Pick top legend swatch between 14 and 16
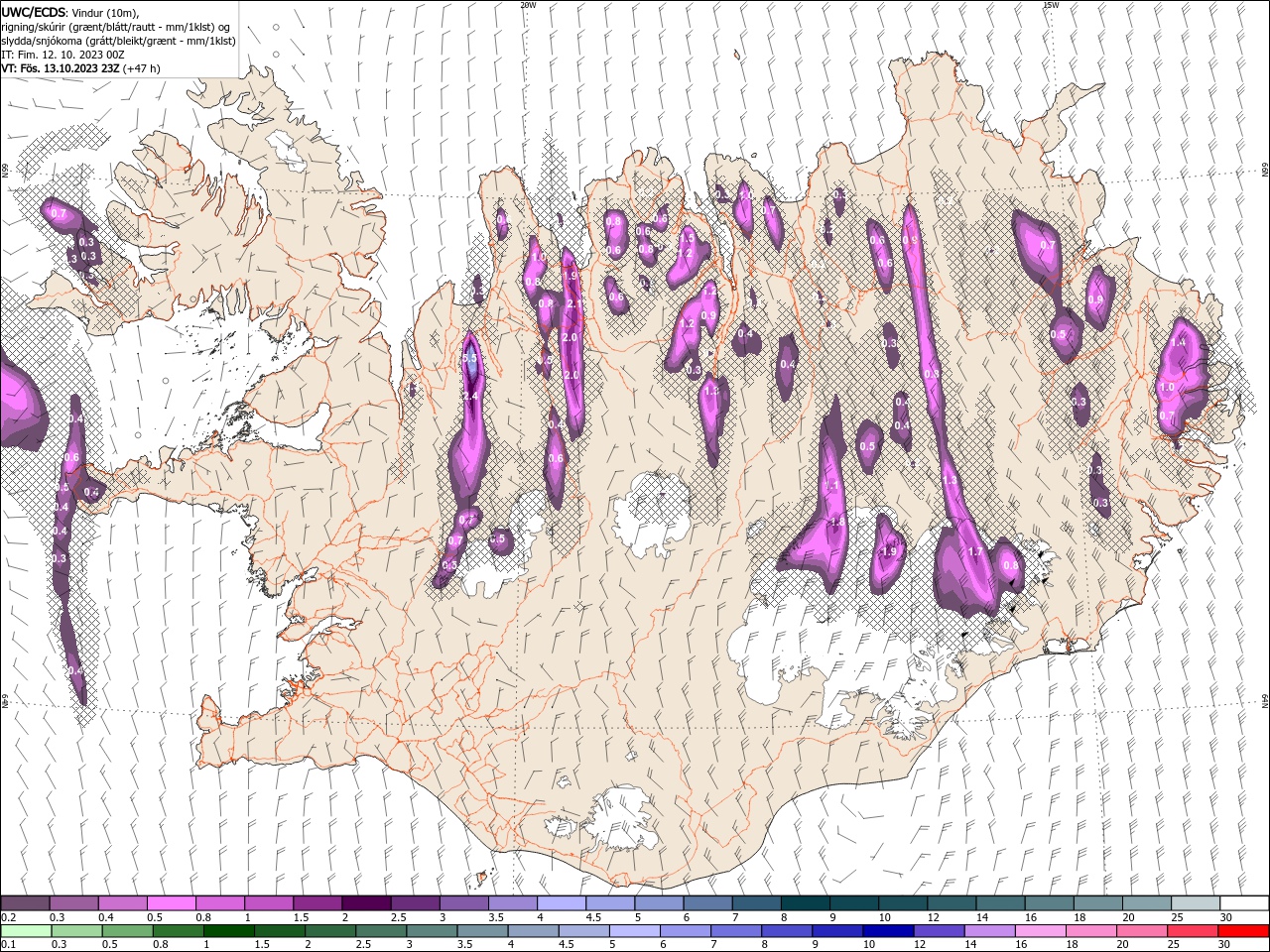1270x952 pixels. [x=999, y=903]
